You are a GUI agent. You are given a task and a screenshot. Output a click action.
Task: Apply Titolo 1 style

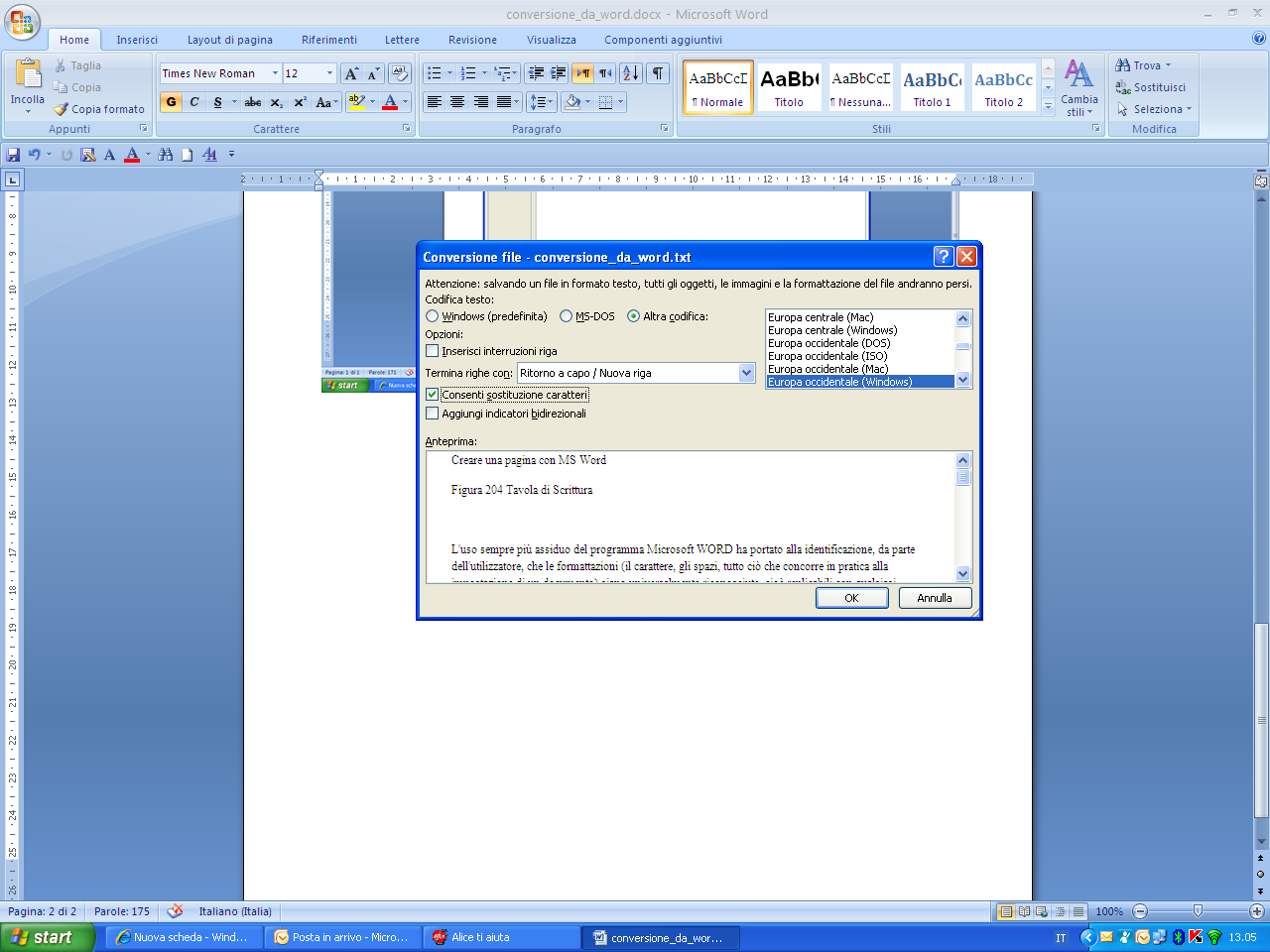tap(933, 87)
